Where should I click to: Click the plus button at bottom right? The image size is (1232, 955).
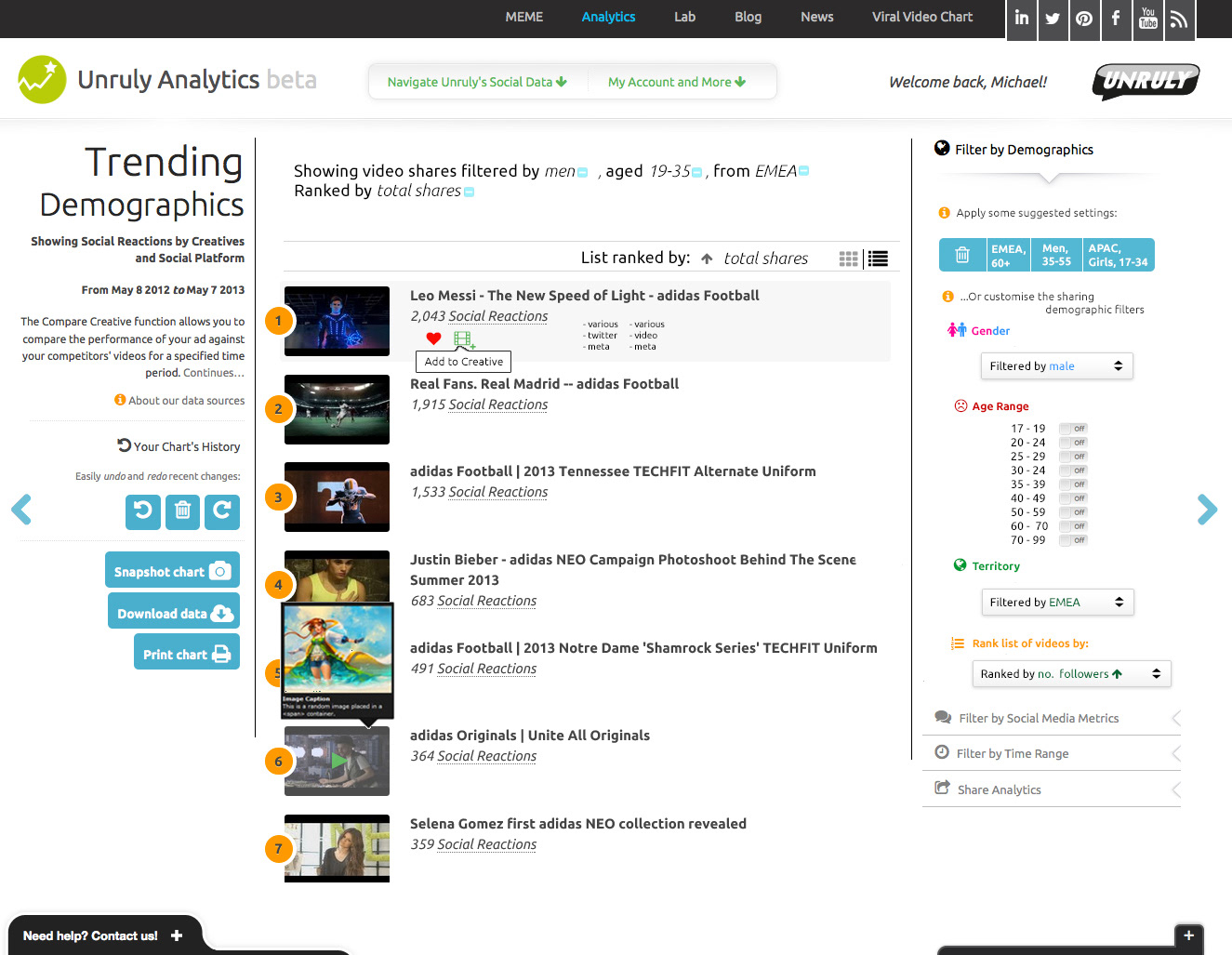[1189, 936]
